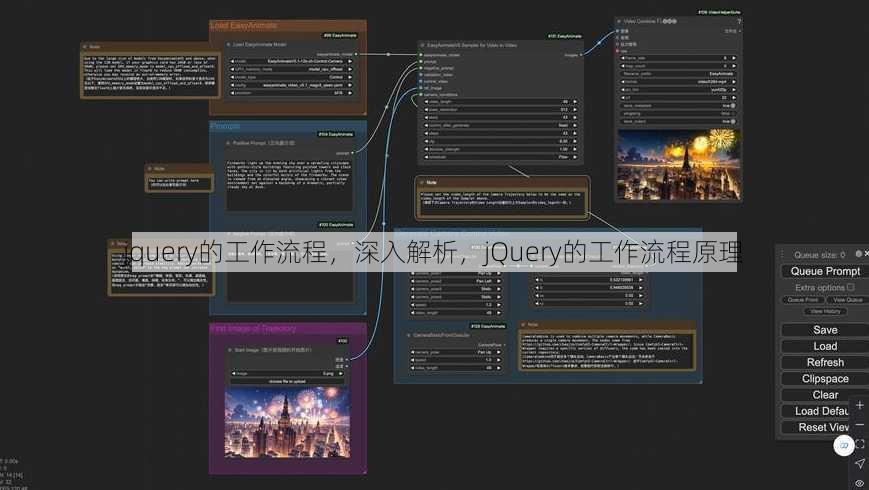Toggle link visibility with the eye icon
Screen dimensions: 869x490
[860, 483]
